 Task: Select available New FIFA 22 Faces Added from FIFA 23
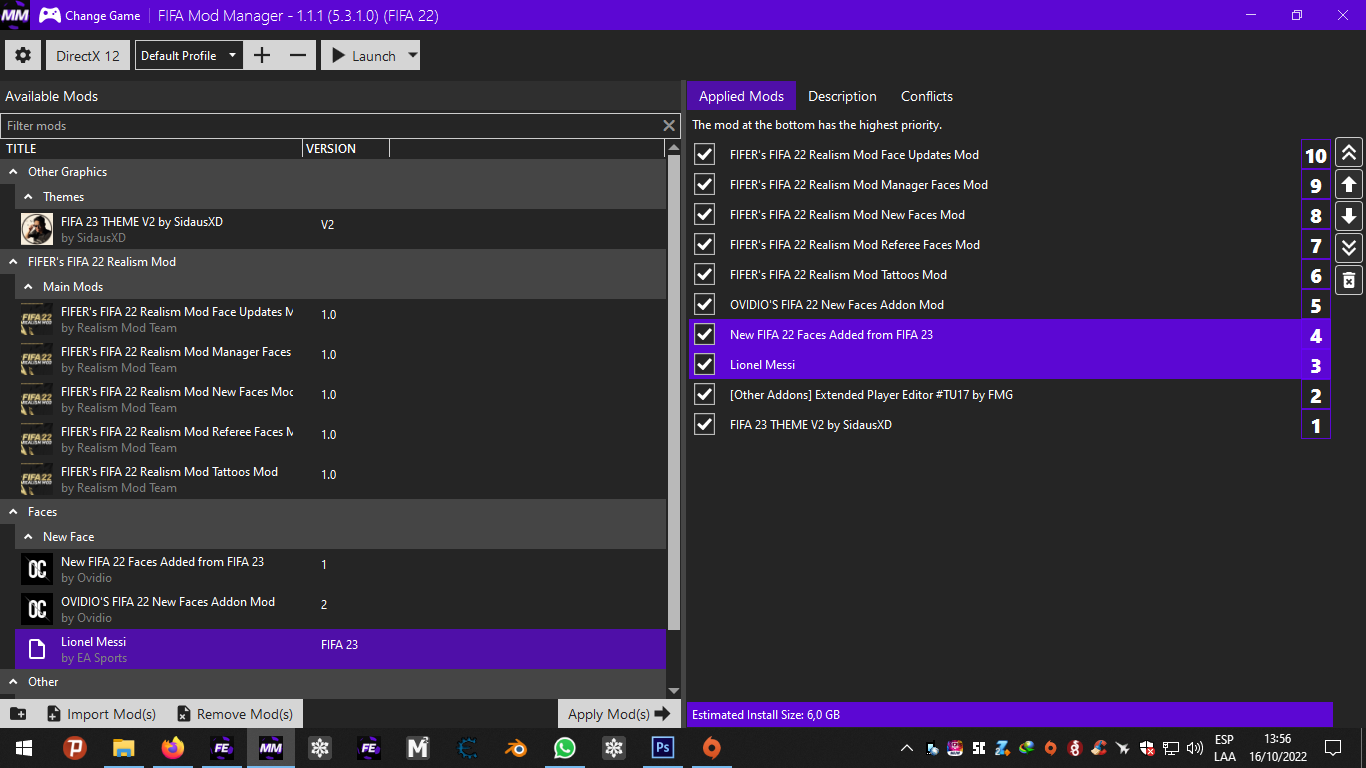click(x=340, y=569)
